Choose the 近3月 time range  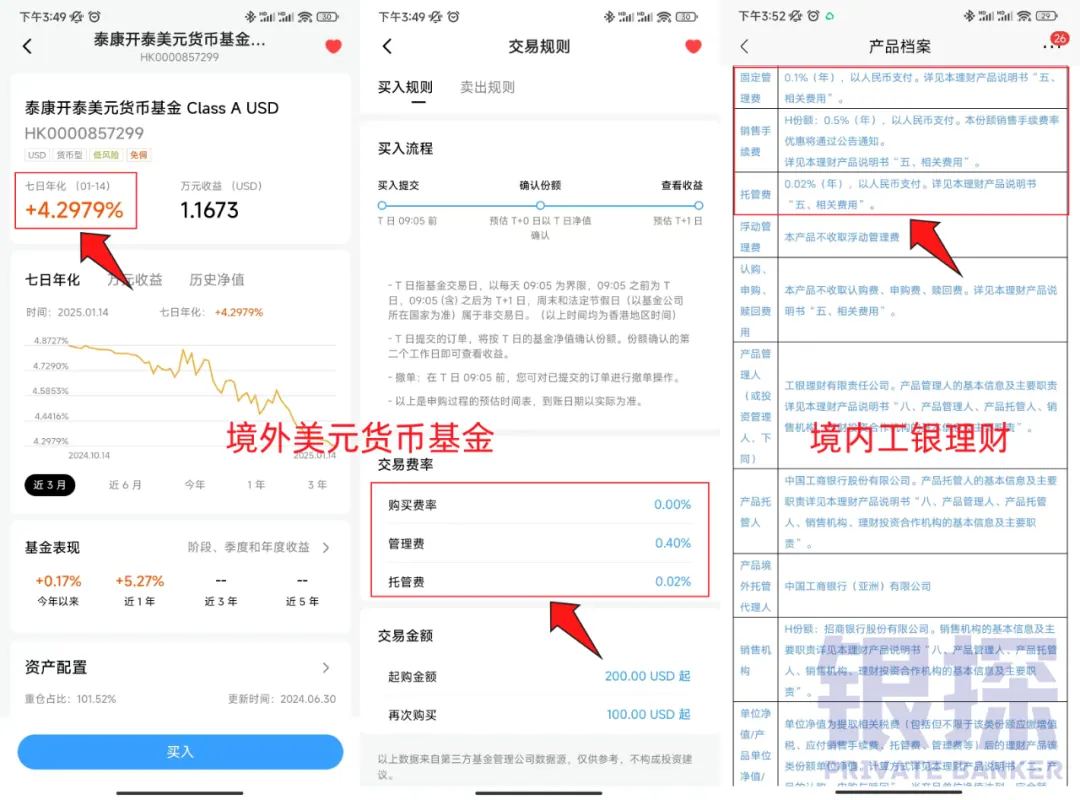click(x=50, y=485)
